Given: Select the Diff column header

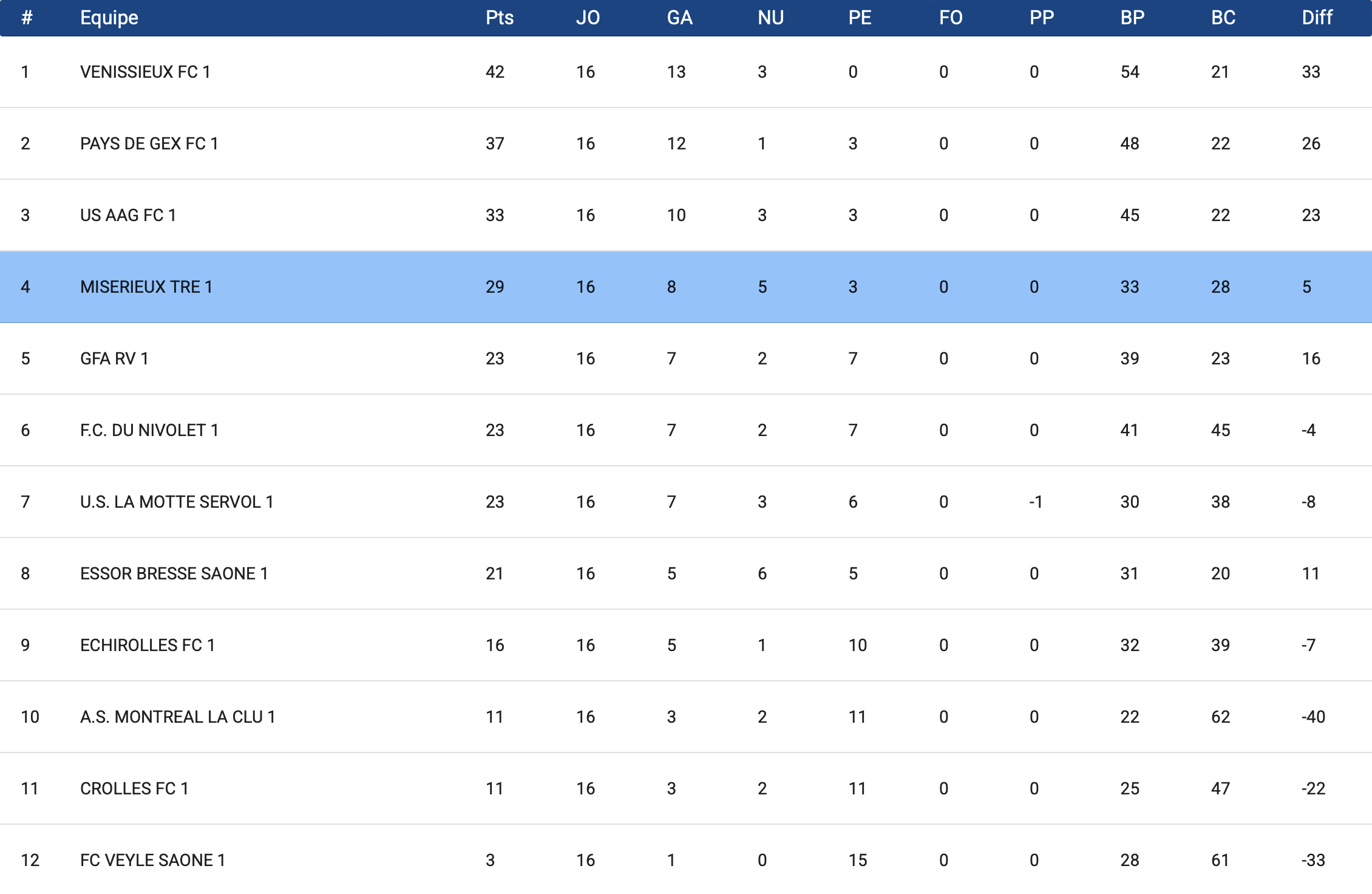Looking at the screenshot, I should (1317, 18).
